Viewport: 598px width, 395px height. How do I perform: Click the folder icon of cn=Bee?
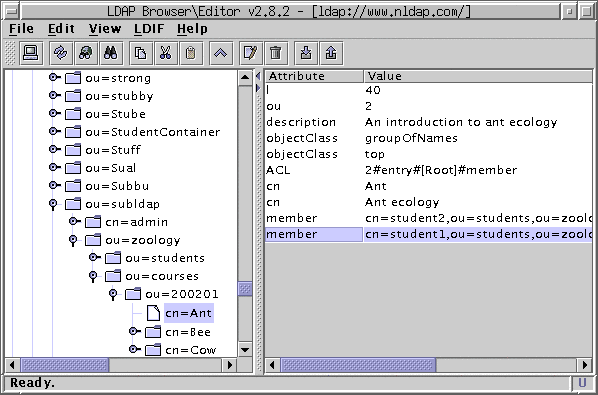click(153, 332)
